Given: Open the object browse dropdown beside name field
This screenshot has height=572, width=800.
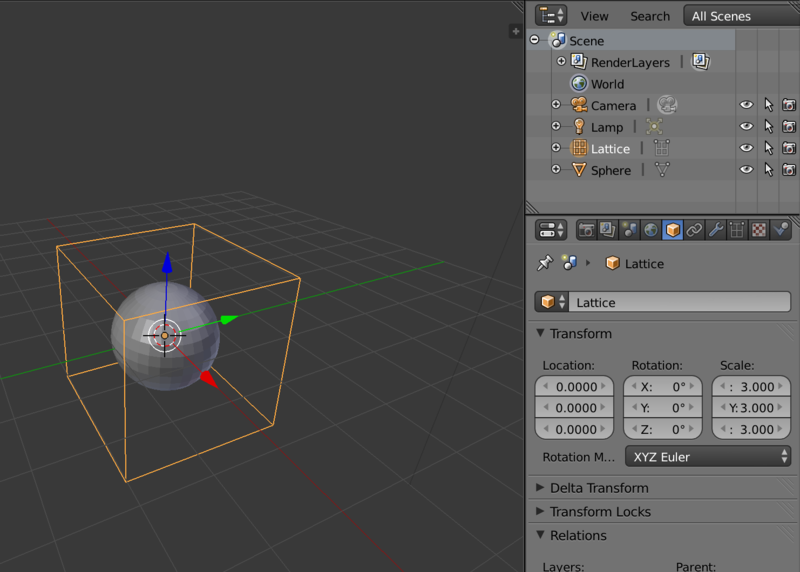Looking at the screenshot, I should coord(552,302).
